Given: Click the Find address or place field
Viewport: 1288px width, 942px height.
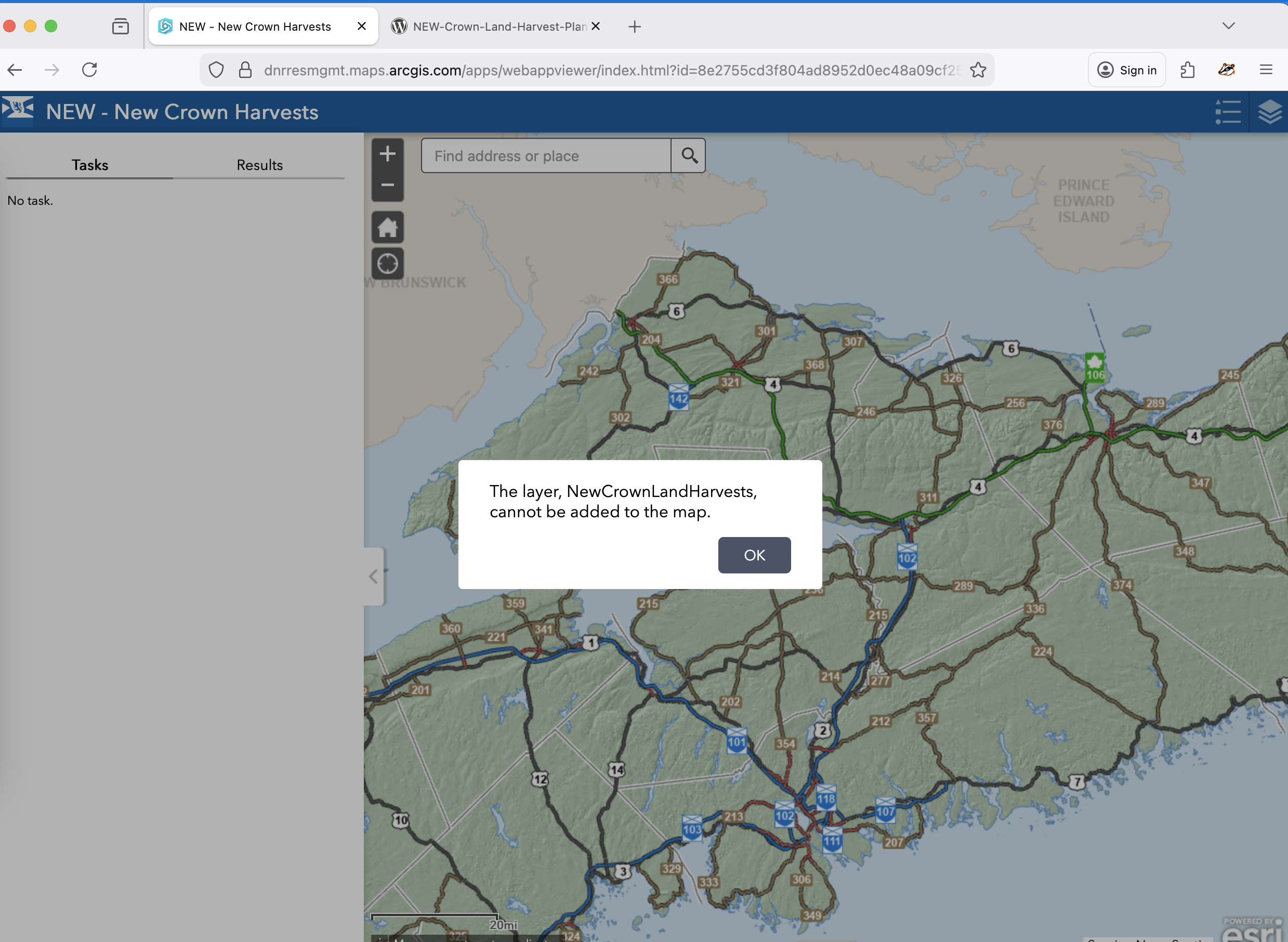Looking at the screenshot, I should pyautogui.click(x=546, y=155).
